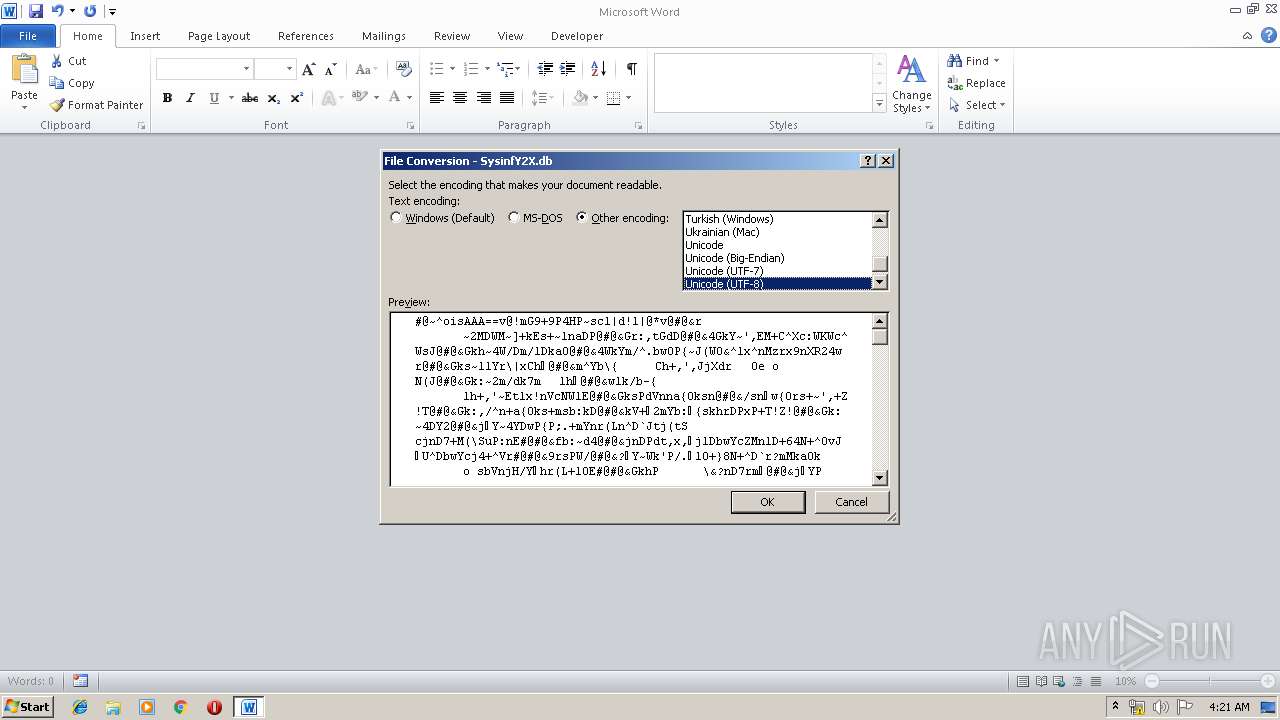
Task: Click the Paste icon in Clipboard group
Action: tap(24, 70)
